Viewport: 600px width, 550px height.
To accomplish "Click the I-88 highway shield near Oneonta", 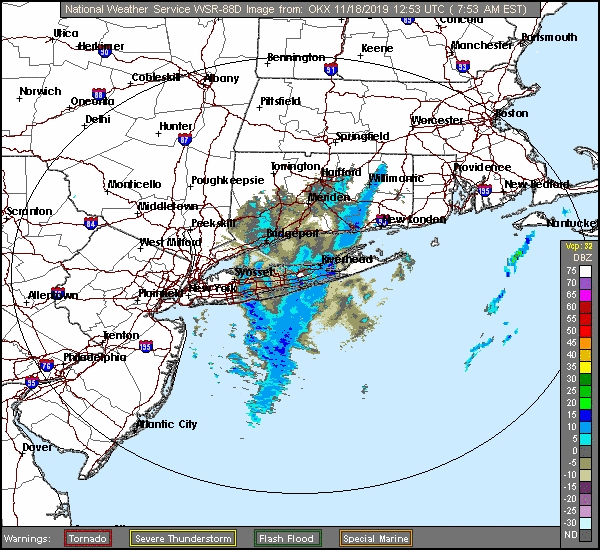I will tap(98, 94).
